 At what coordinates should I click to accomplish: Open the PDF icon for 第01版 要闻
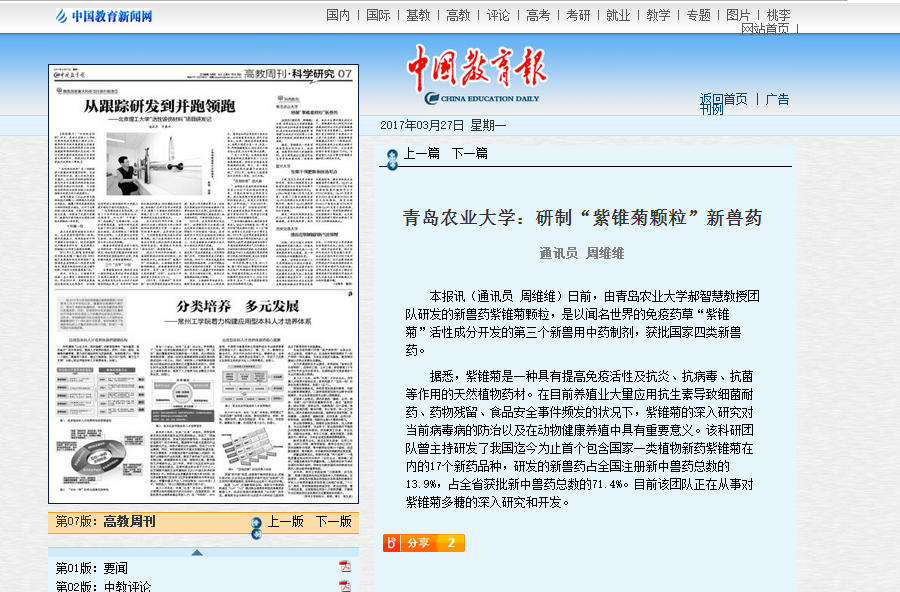344,567
